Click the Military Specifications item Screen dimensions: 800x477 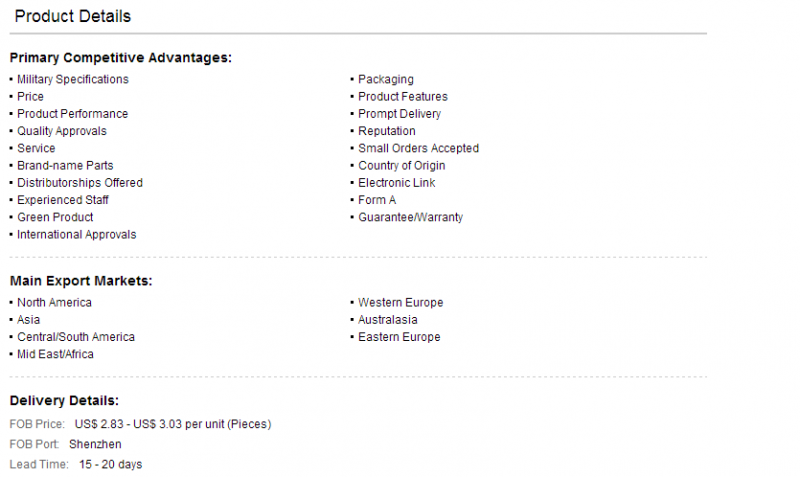[x=72, y=80]
